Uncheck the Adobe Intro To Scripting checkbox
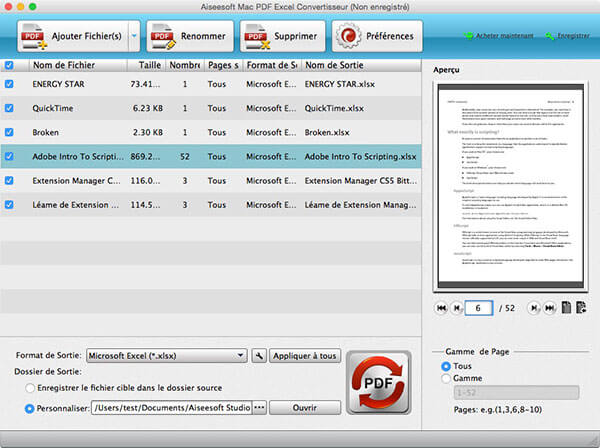 point(9,156)
